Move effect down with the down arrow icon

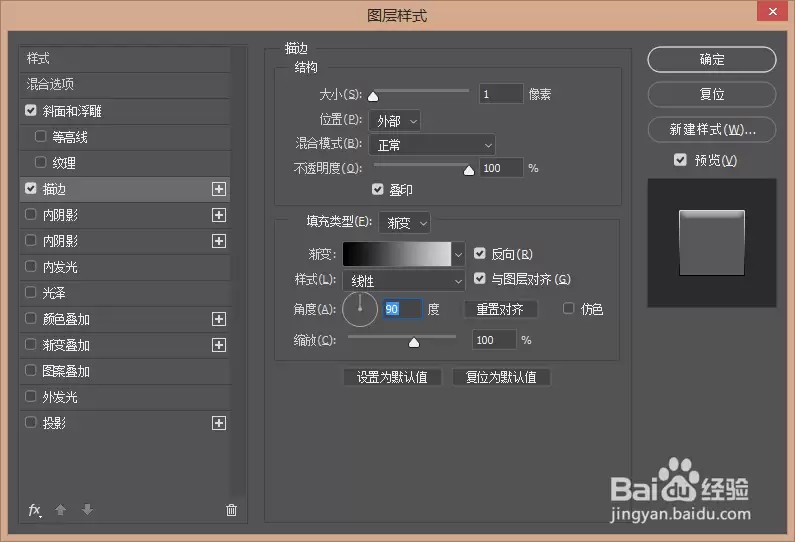coord(87,509)
